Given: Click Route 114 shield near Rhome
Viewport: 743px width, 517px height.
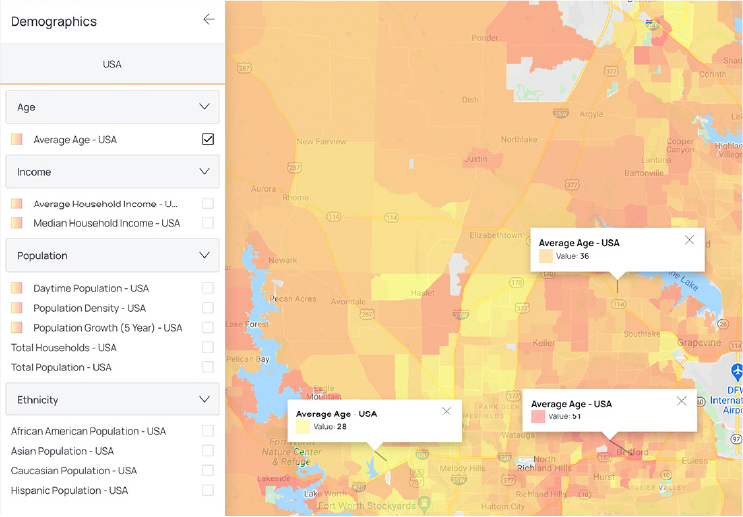Looking at the screenshot, I should (334, 217).
